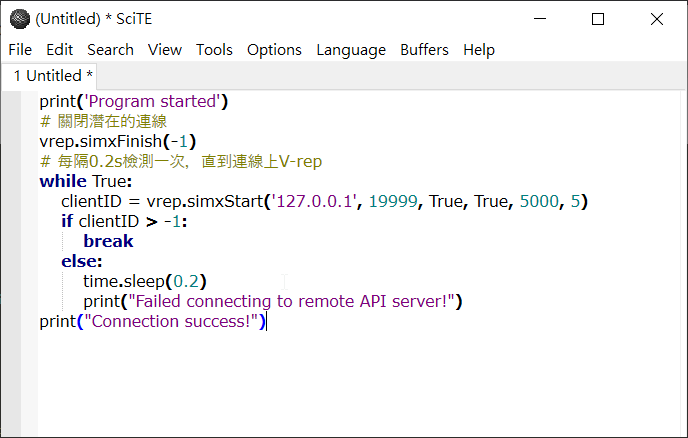The height and width of the screenshot is (438, 688).
Task: Click the "Connection success!" string on last line
Action: [x=175, y=322]
